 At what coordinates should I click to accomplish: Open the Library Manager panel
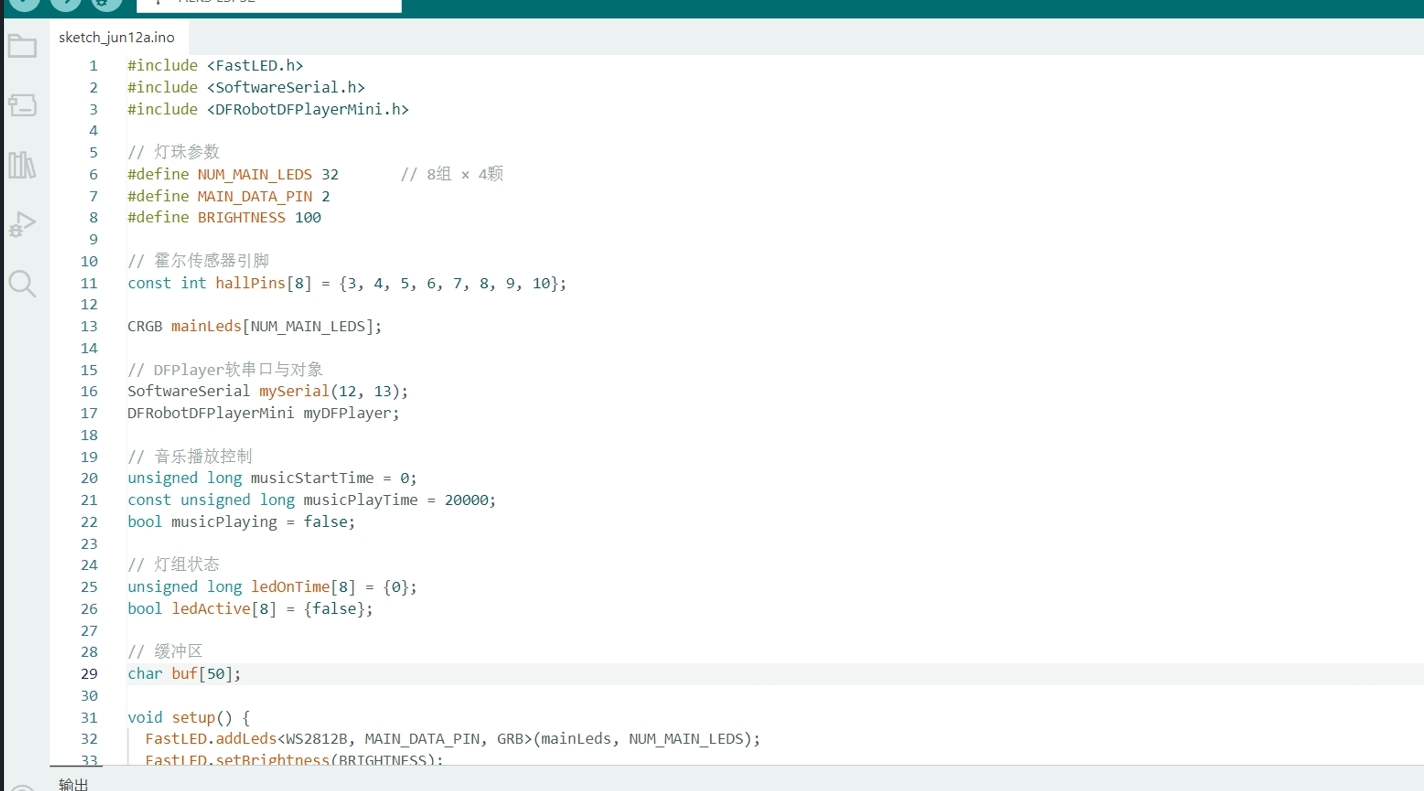pyautogui.click(x=22, y=165)
